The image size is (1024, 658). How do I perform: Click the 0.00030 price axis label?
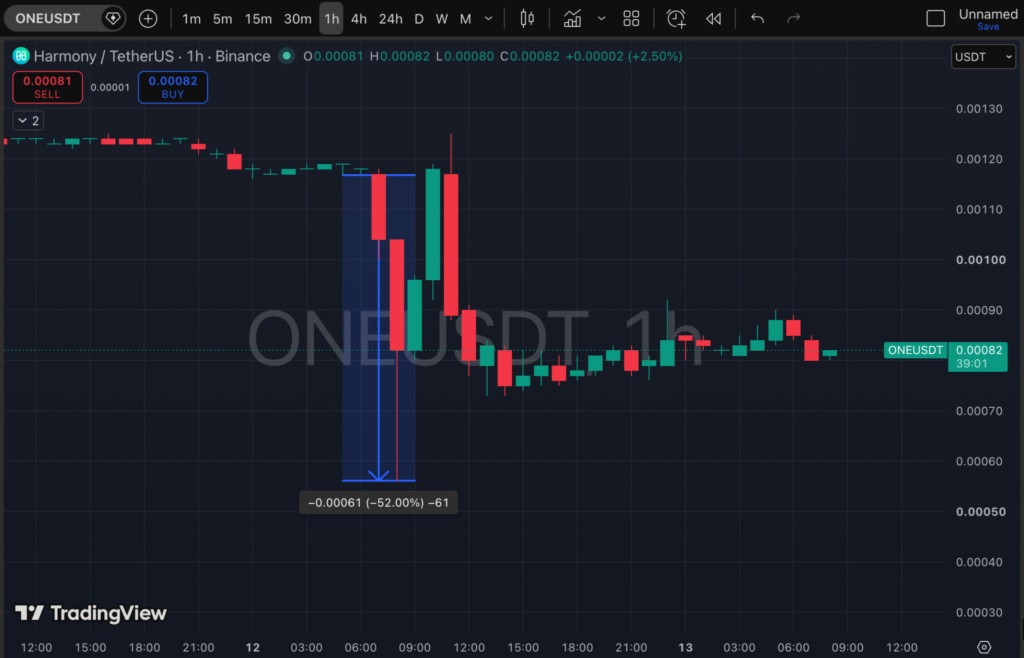click(x=979, y=612)
